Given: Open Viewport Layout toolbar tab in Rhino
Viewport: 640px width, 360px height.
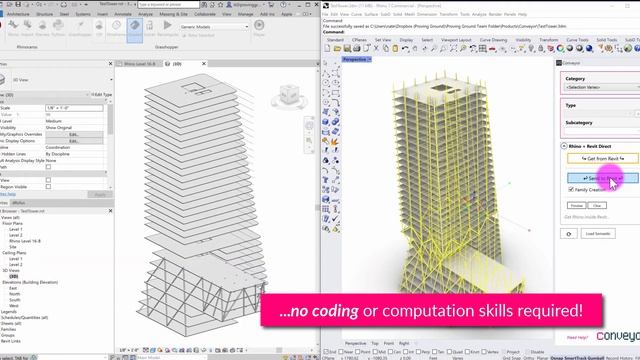Looking at the screenshot, I should click(x=456, y=40).
